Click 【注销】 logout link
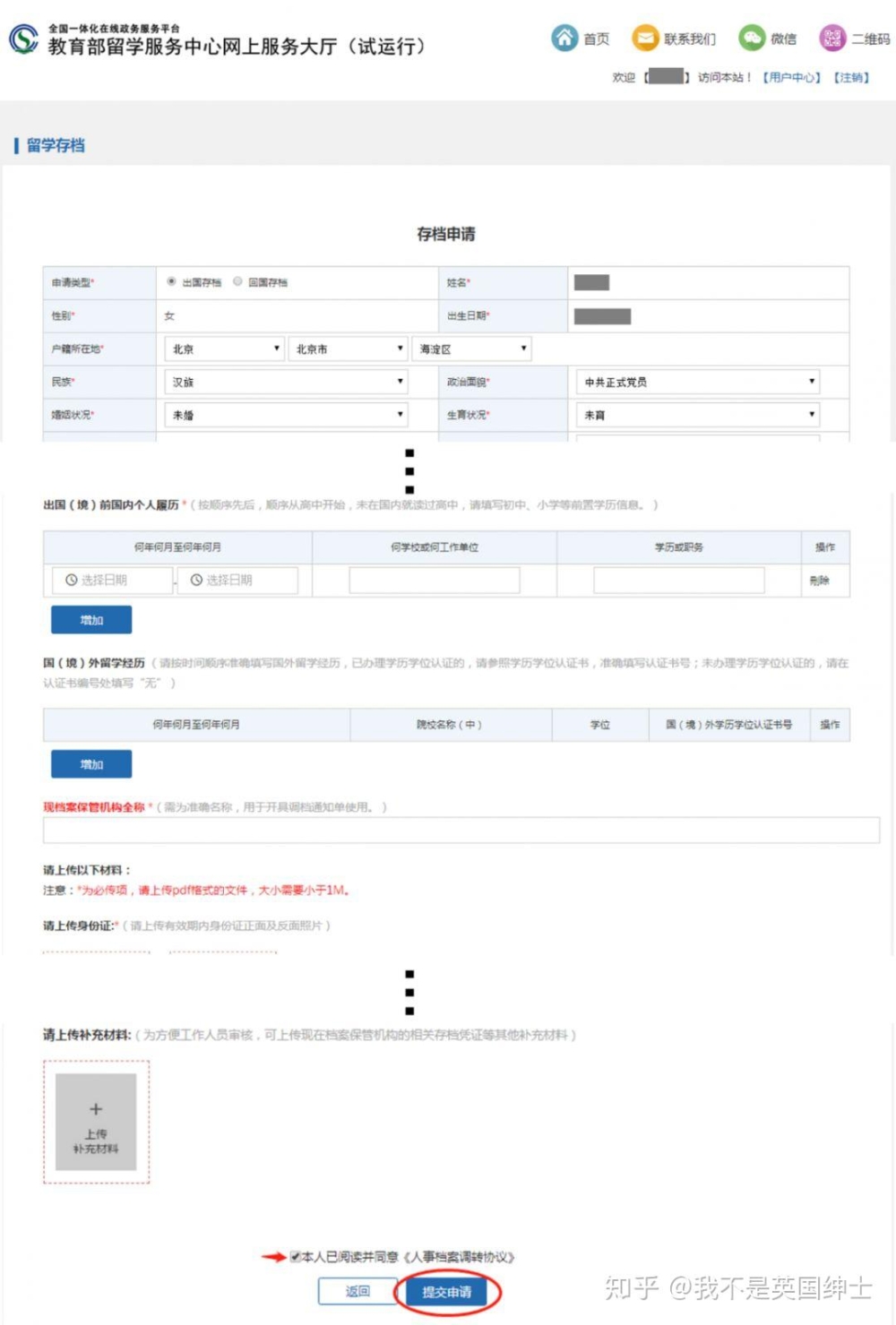 (x=851, y=77)
